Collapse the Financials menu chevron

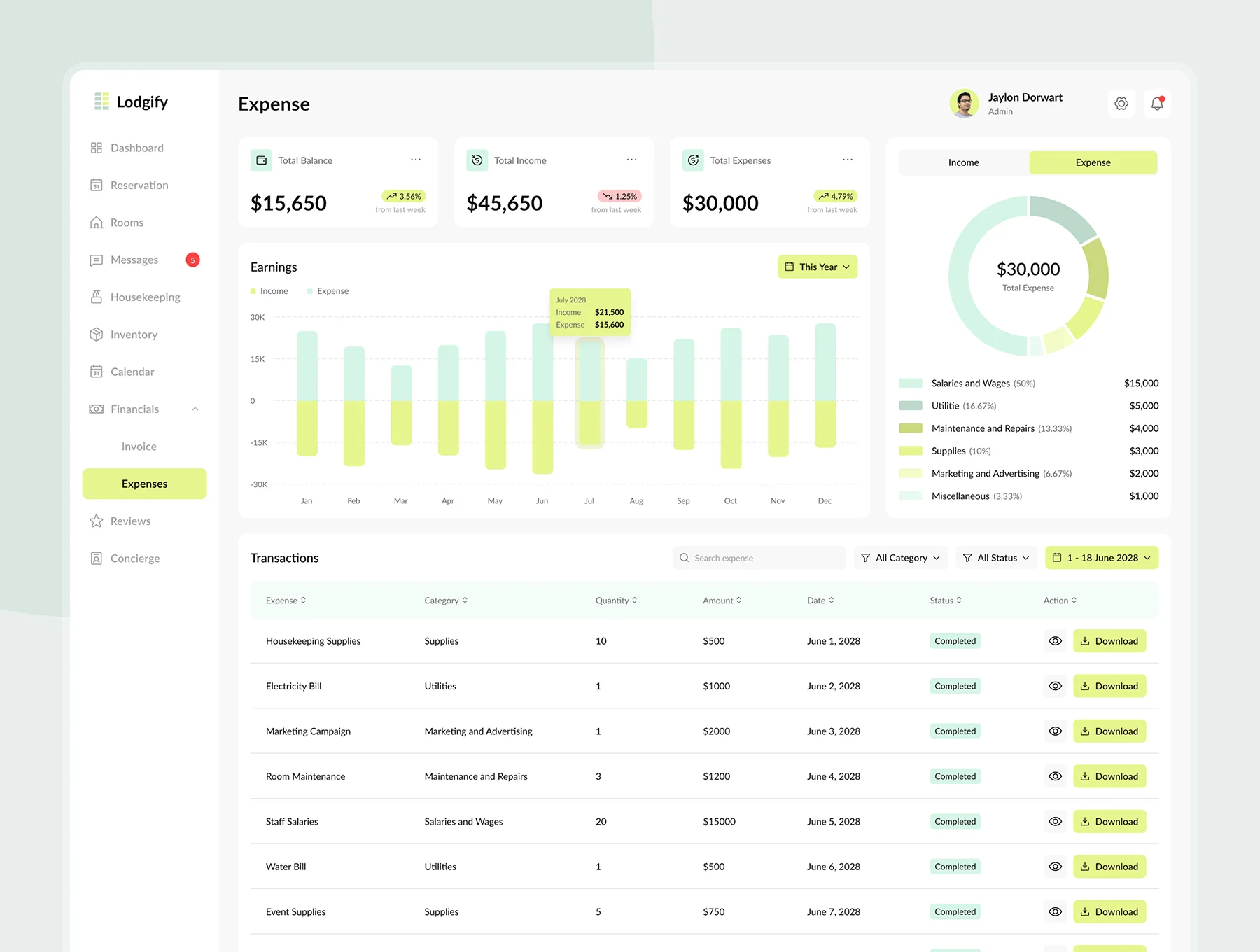point(195,409)
